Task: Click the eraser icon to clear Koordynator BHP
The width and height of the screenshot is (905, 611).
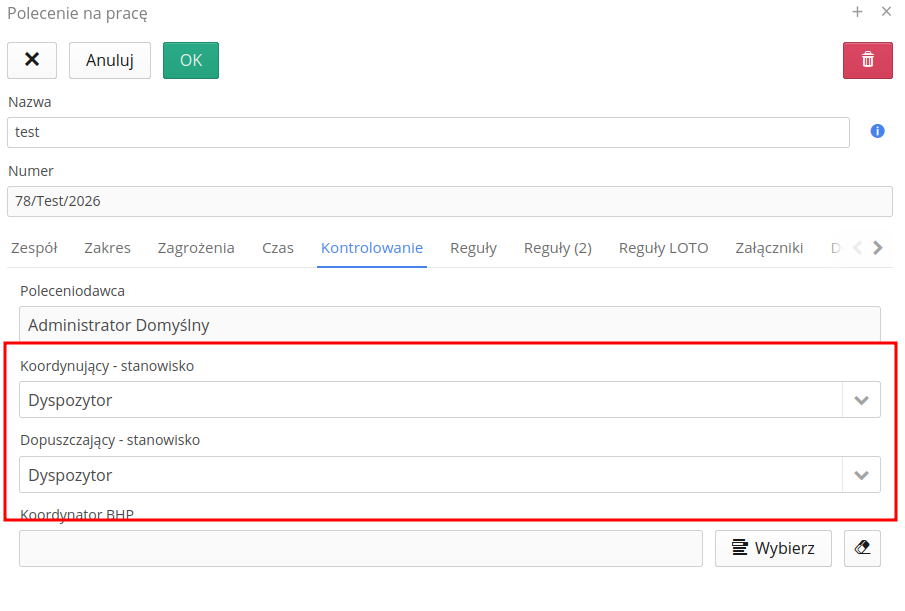Action: 862,548
